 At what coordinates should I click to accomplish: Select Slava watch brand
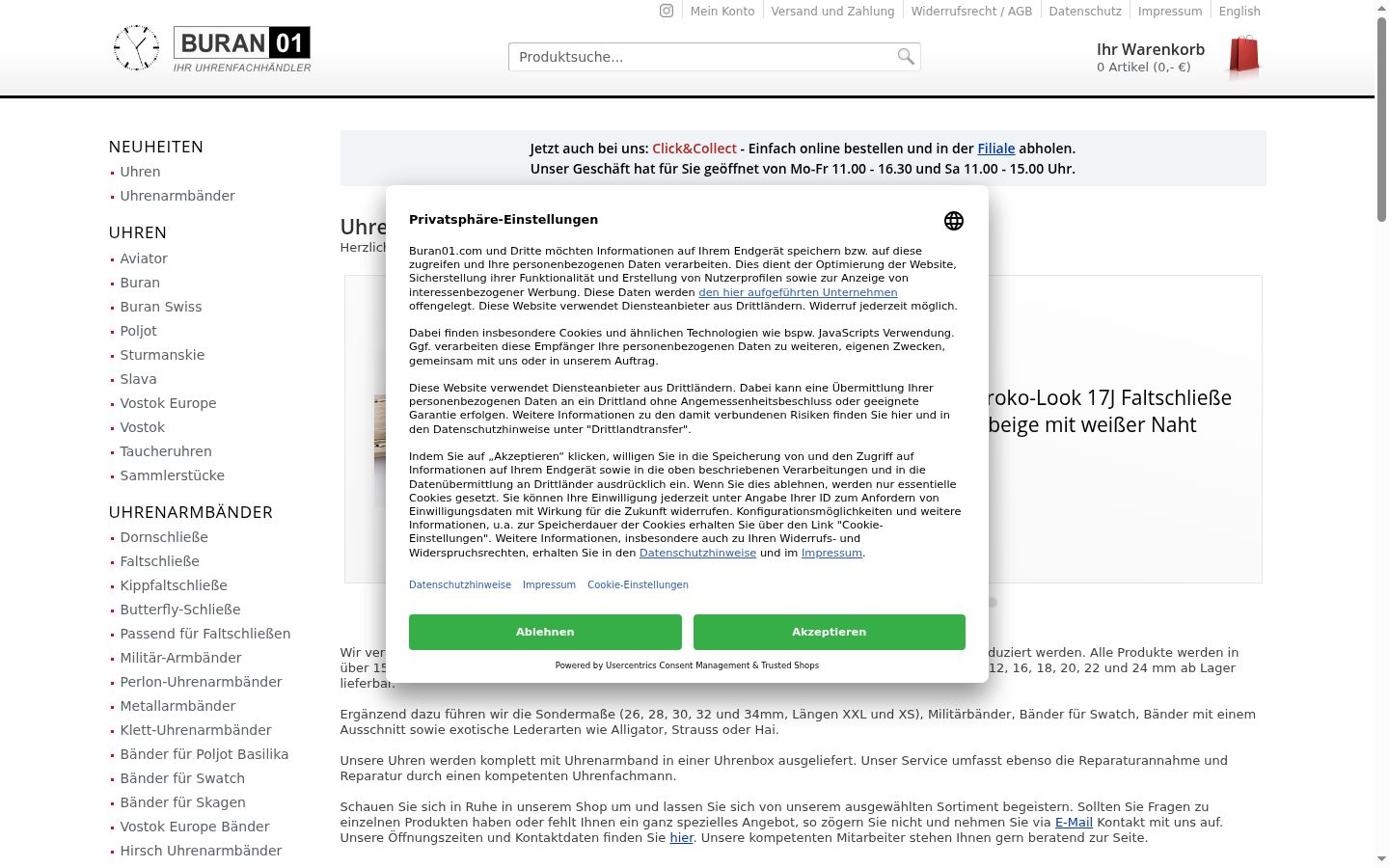(138, 379)
